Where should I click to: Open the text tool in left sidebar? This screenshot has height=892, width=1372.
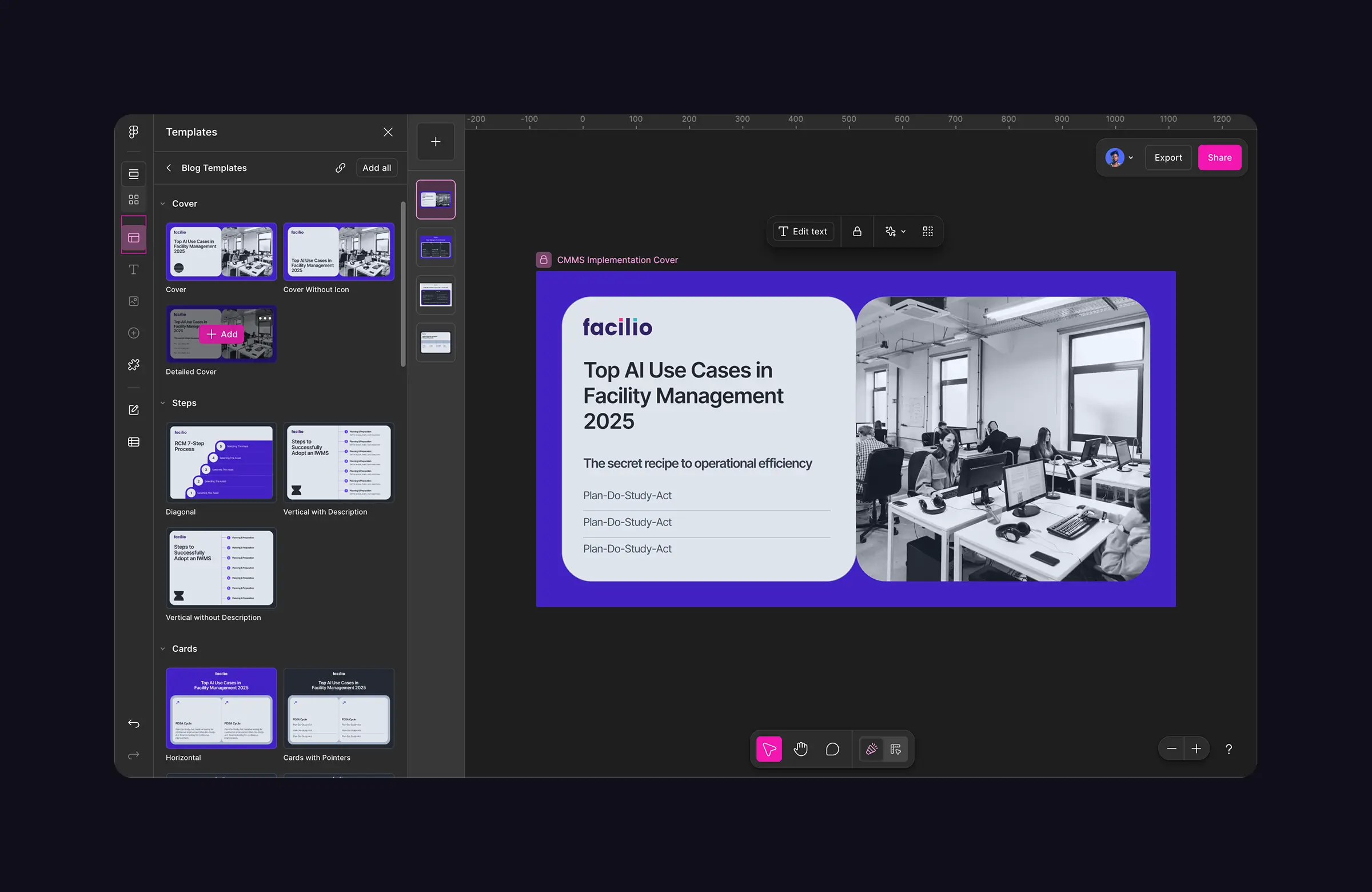[x=134, y=269]
